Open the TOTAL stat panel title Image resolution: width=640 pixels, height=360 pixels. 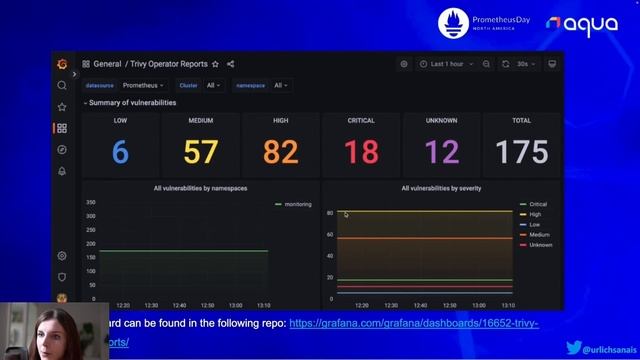(522, 121)
